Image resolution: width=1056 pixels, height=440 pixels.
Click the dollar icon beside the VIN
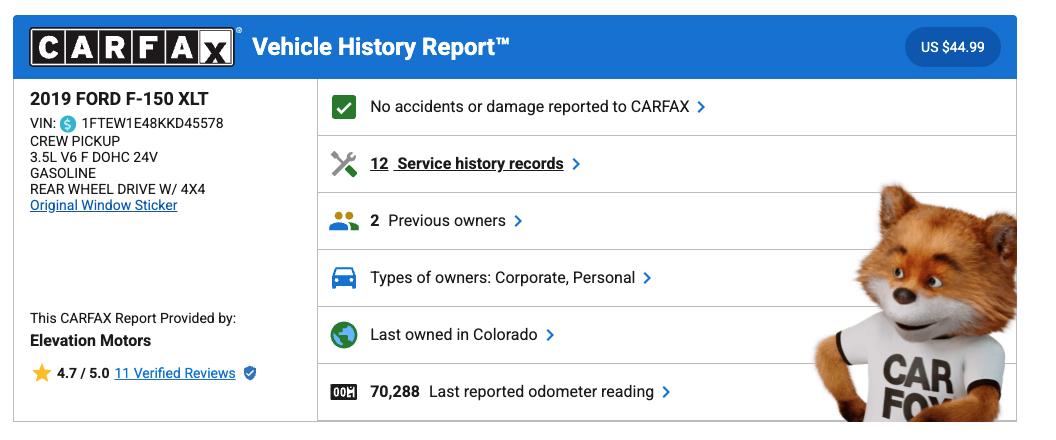pyautogui.click(x=68, y=124)
